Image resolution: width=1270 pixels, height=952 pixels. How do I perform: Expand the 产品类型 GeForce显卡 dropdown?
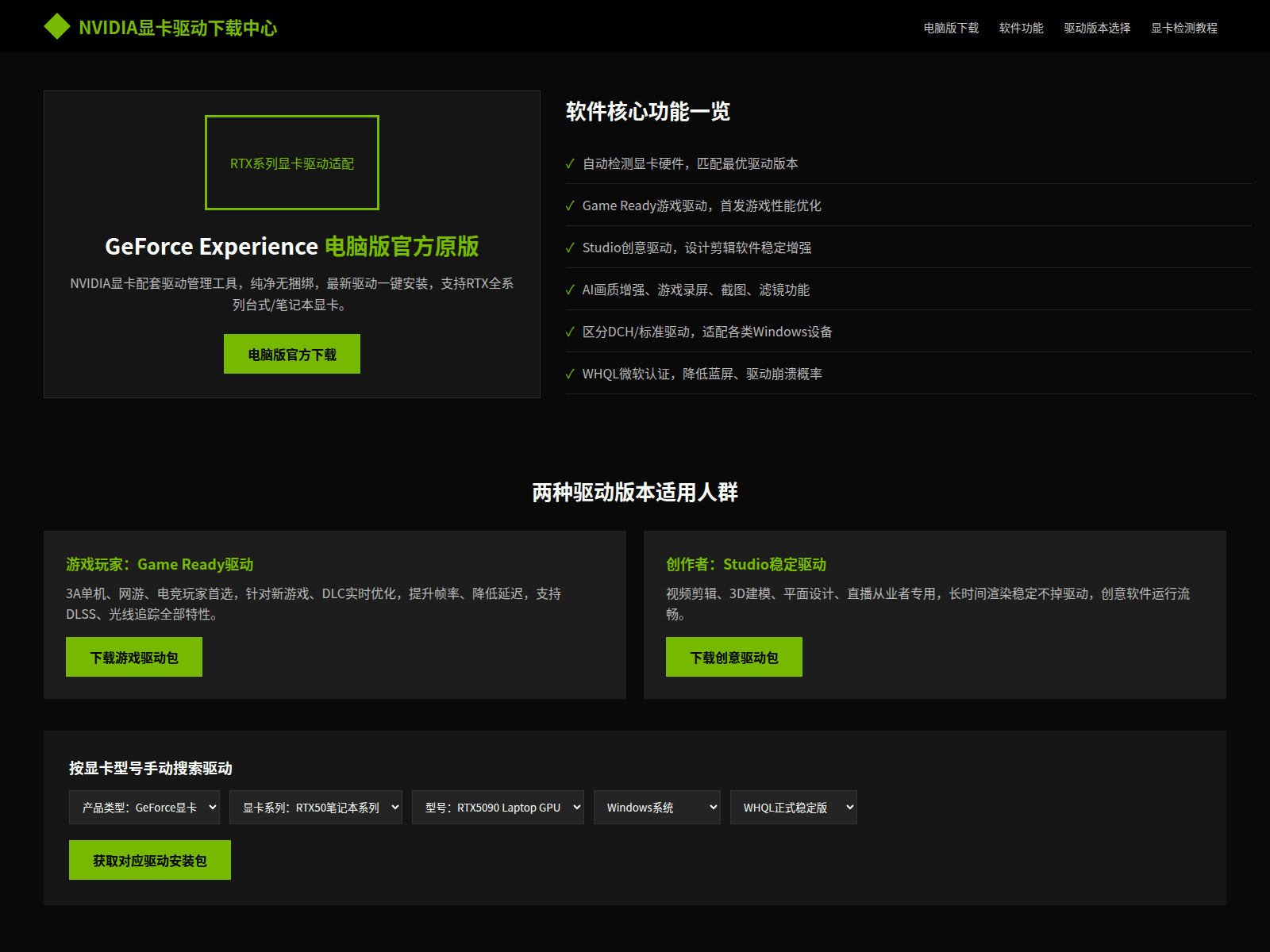[144, 808]
